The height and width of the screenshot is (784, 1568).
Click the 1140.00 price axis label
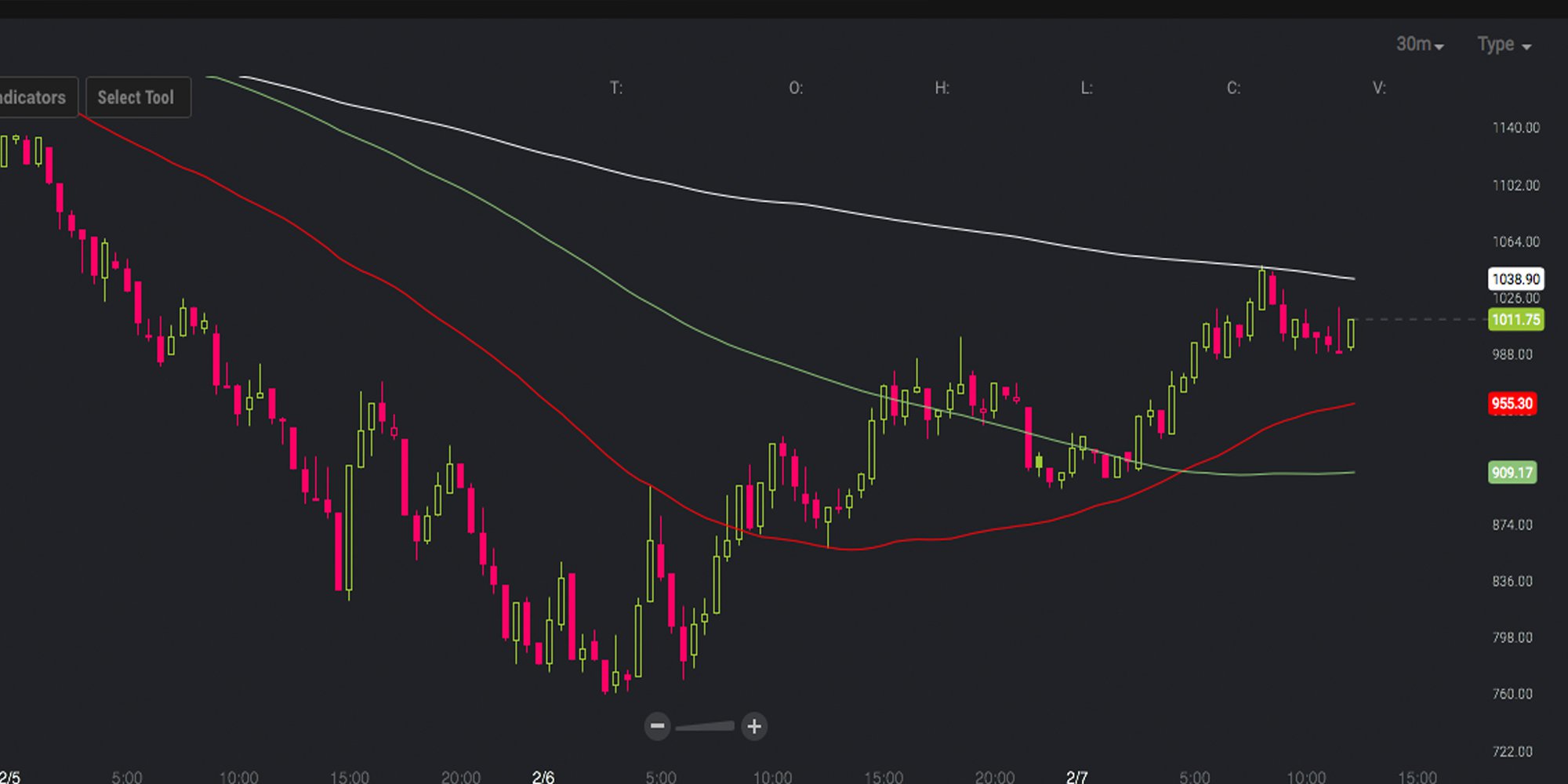point(1515,128)
